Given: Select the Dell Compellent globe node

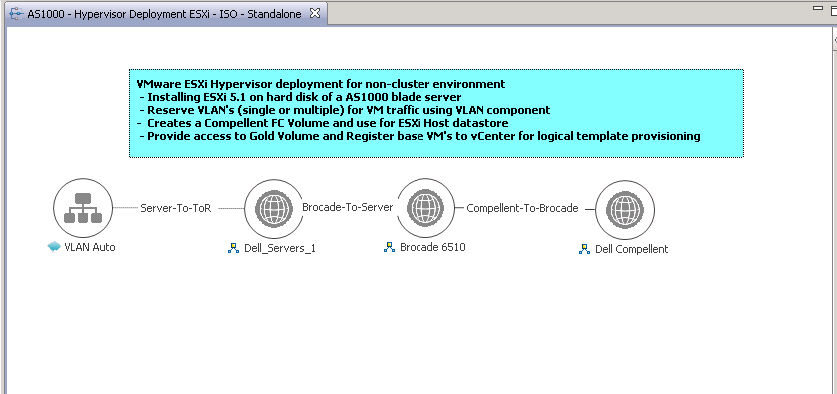Looking at the screenshot, I should click(625, 210).
